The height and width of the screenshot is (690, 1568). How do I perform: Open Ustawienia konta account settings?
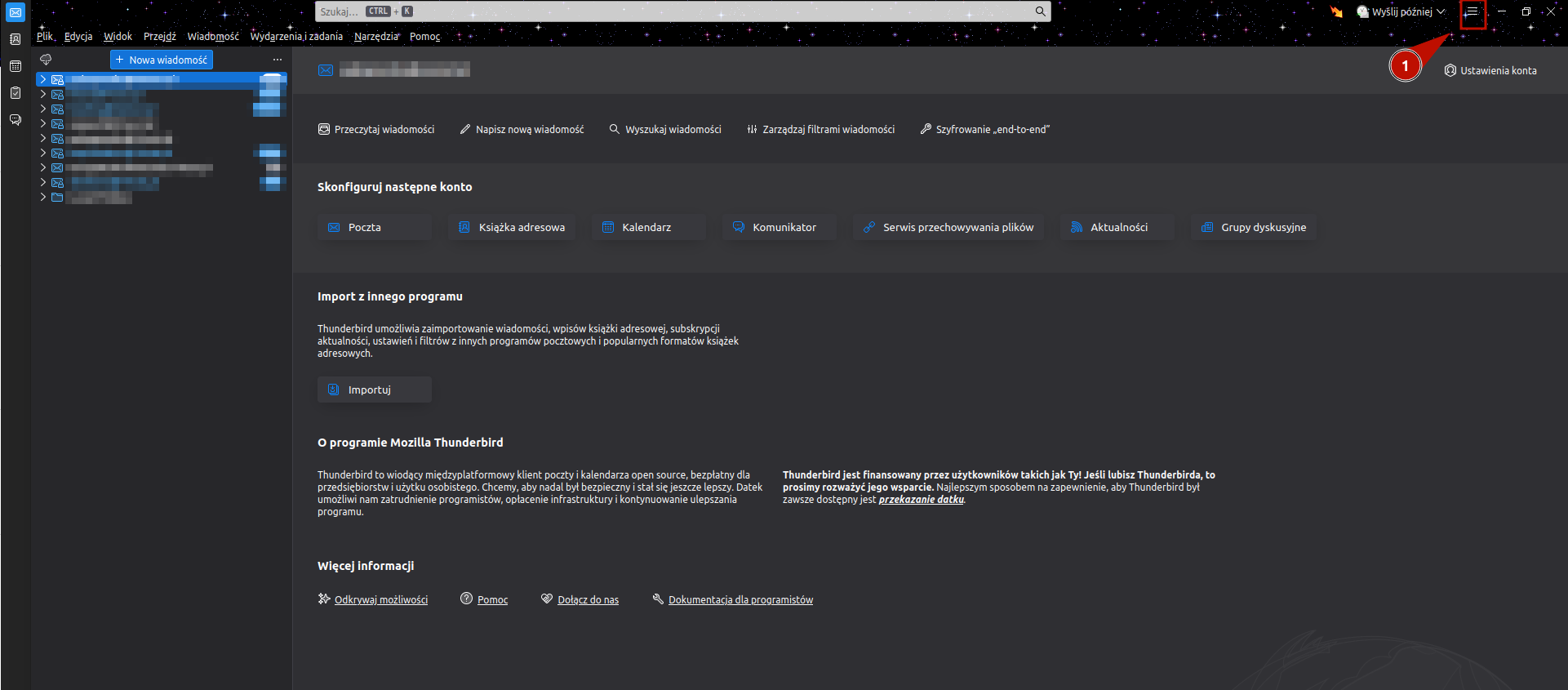coord(1490,71)
